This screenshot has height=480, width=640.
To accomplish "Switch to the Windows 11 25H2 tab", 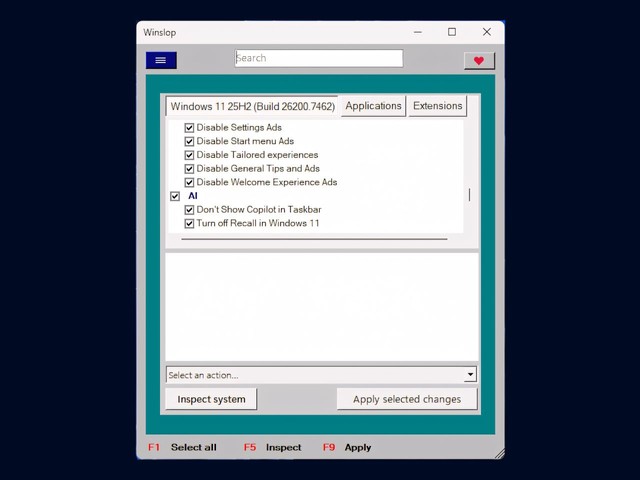I will point(253,107).
